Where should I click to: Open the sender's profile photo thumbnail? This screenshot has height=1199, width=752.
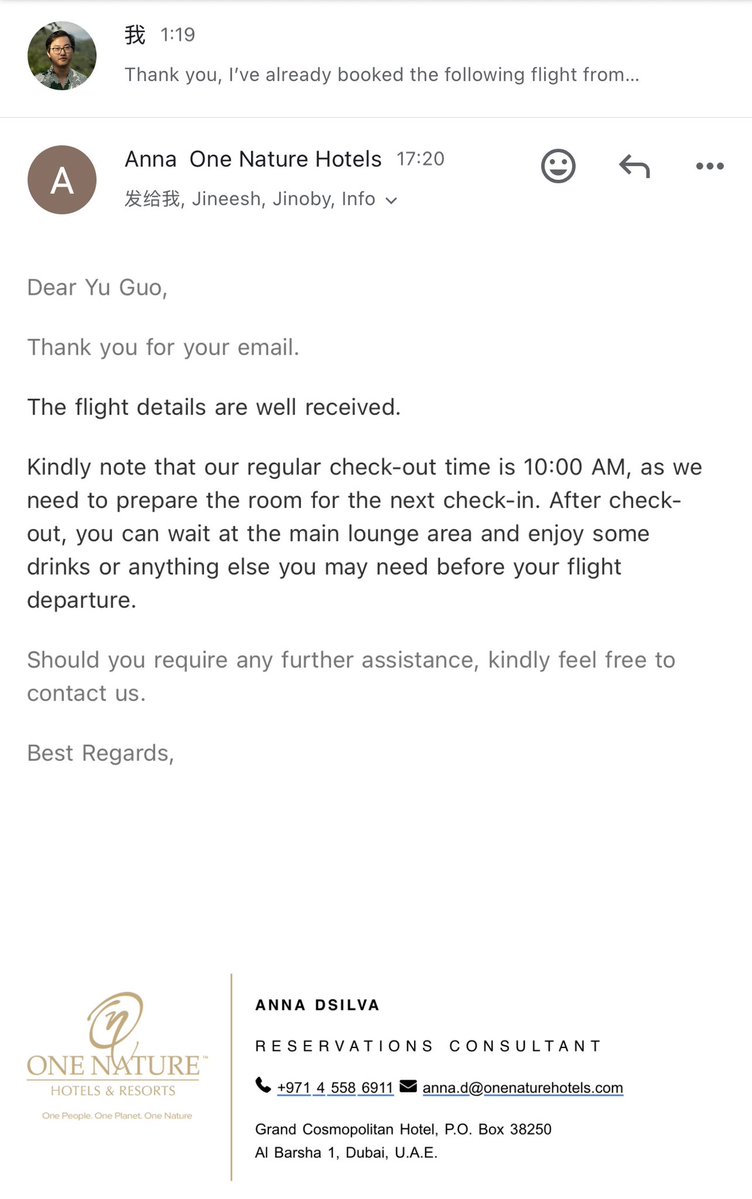[x=62, y=55]
